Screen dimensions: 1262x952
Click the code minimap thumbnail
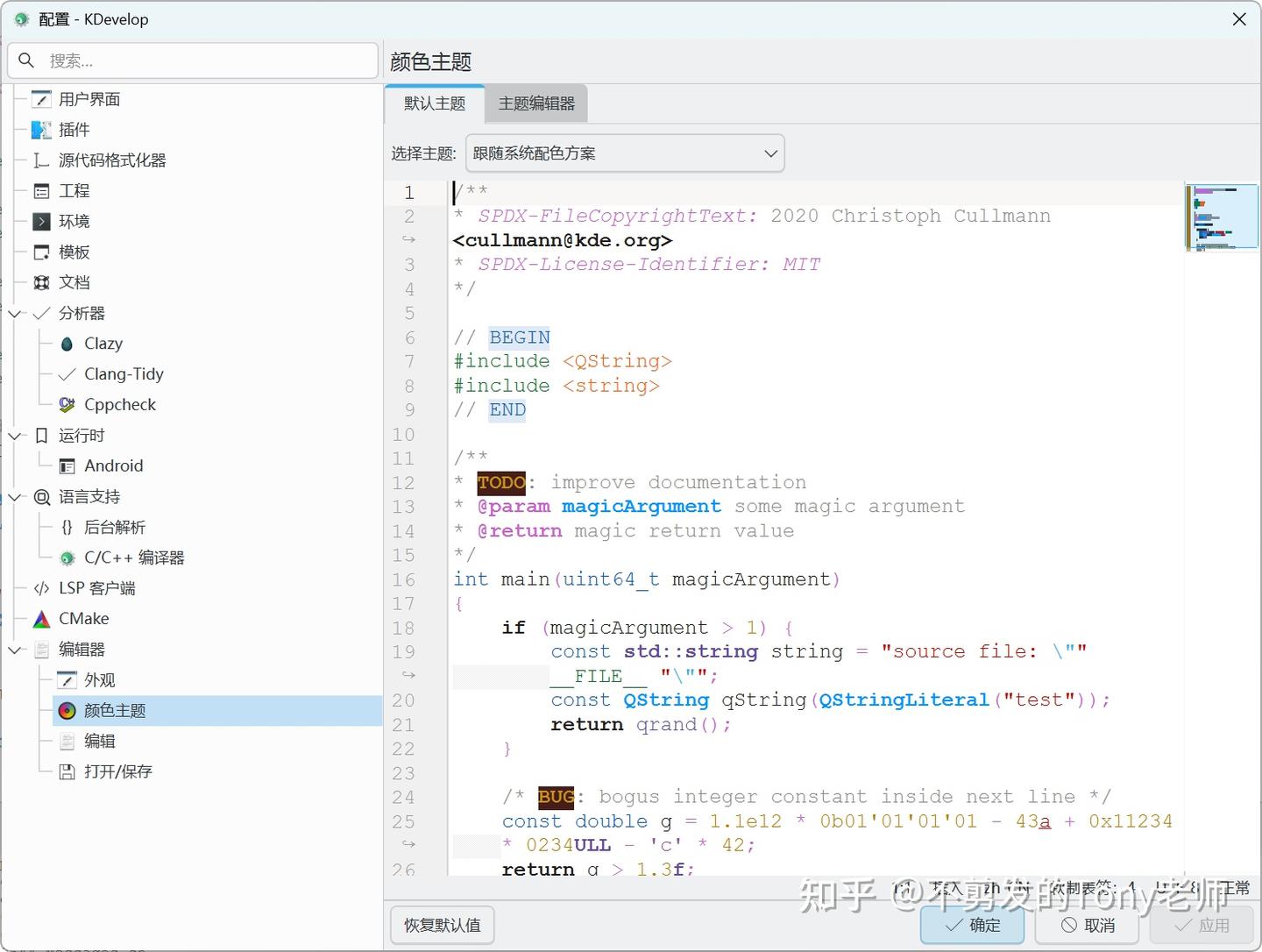[x=1222, y=217]
